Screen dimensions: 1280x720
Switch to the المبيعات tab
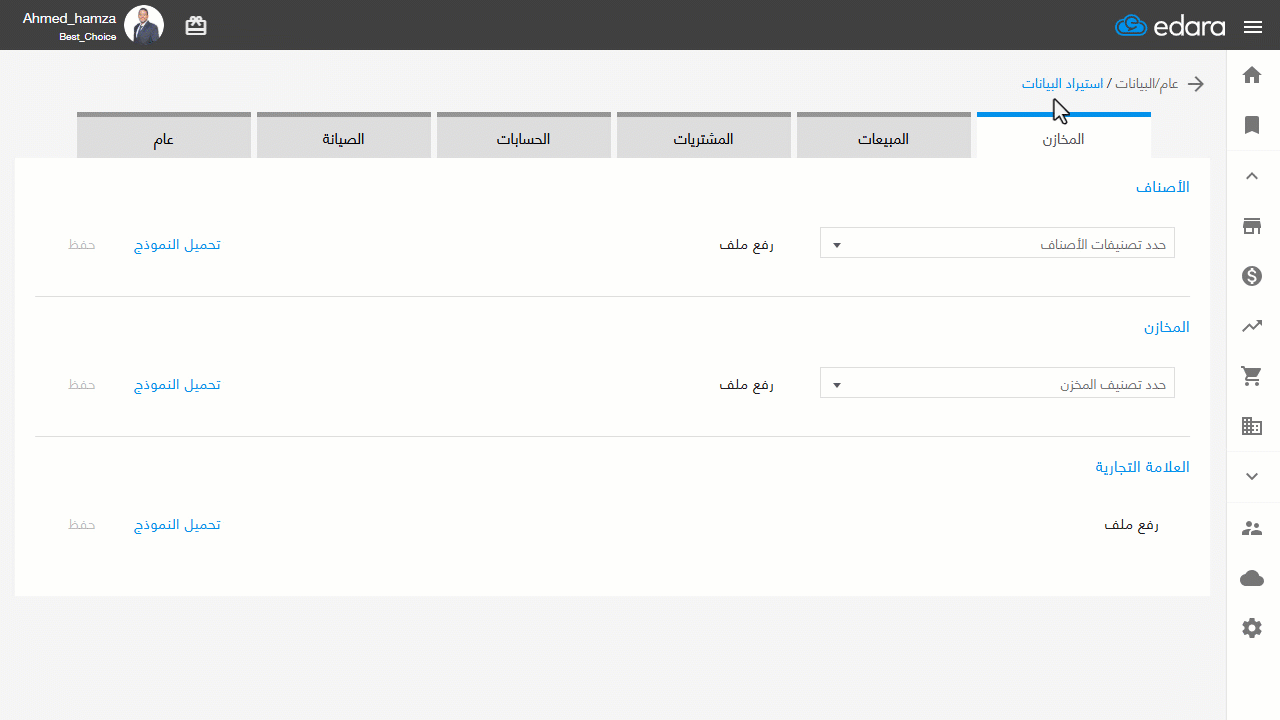pos(884,136)
